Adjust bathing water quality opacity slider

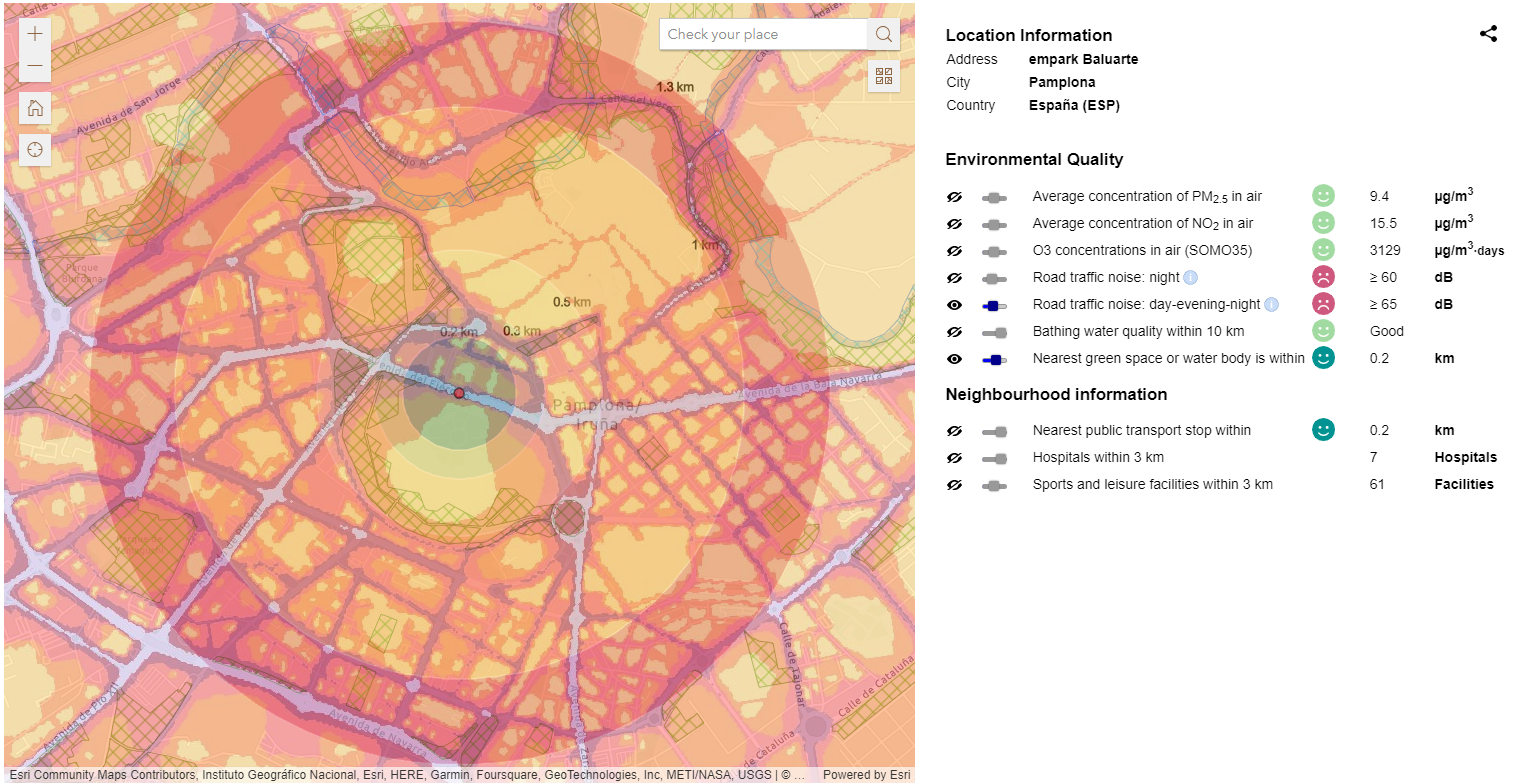994,332
